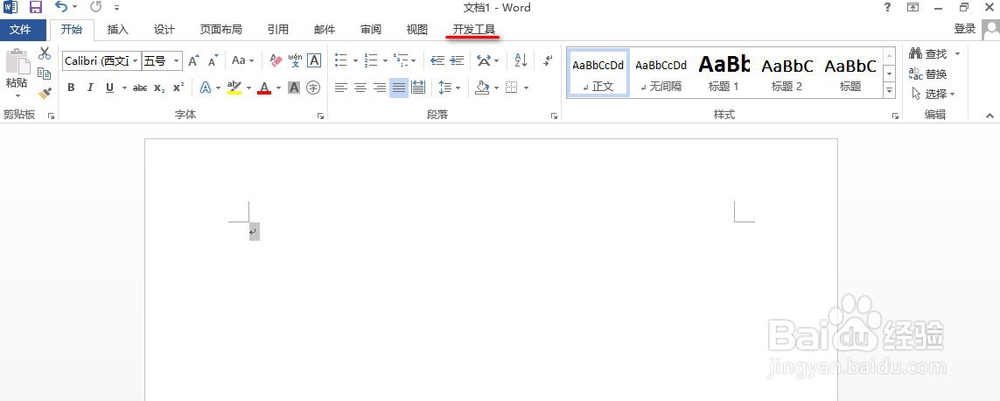The height and width of the screenshot is (401, 1000).
Task: Apply red font color
Action: (264, 88)
